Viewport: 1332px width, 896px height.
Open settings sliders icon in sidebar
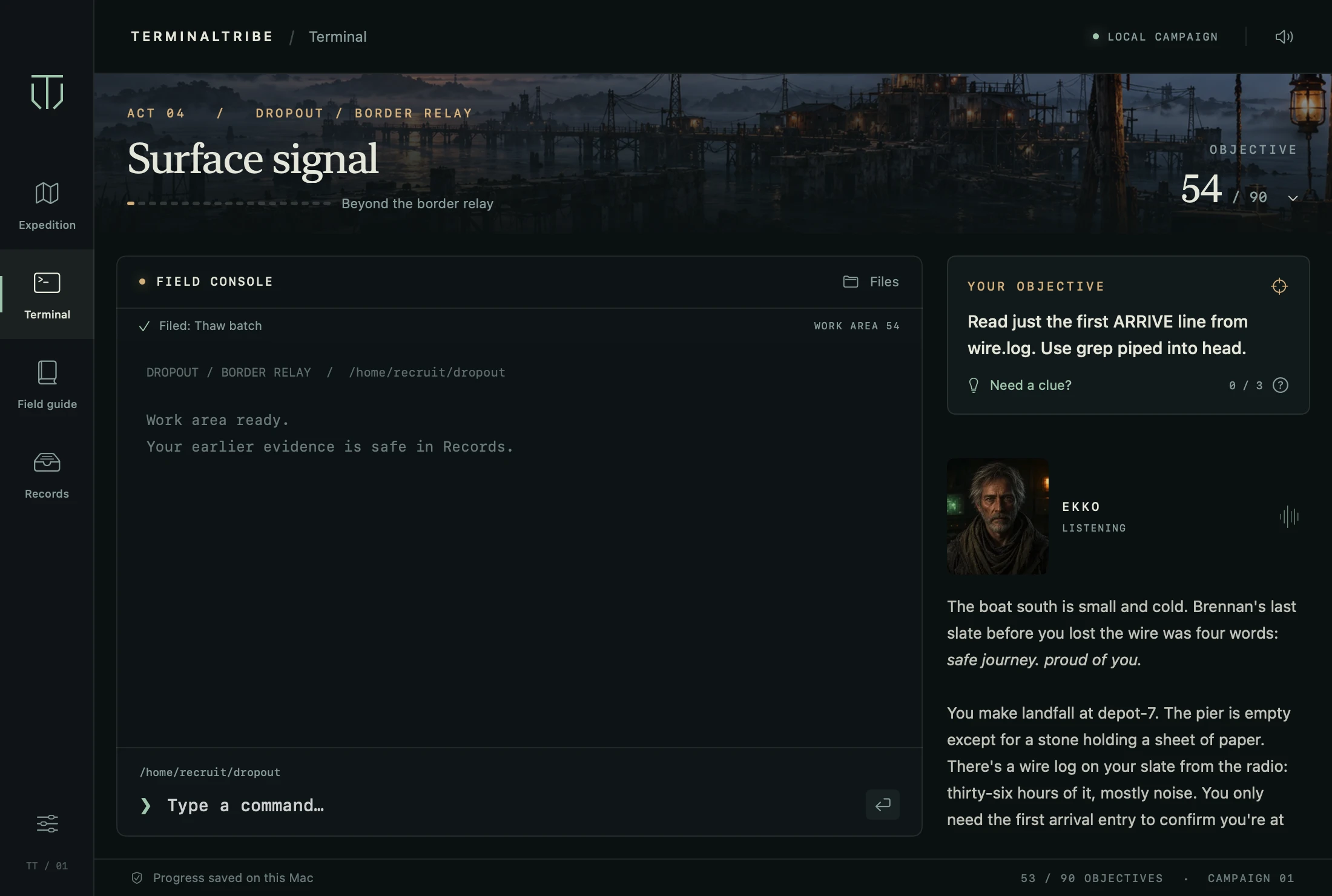coord(47,823)
